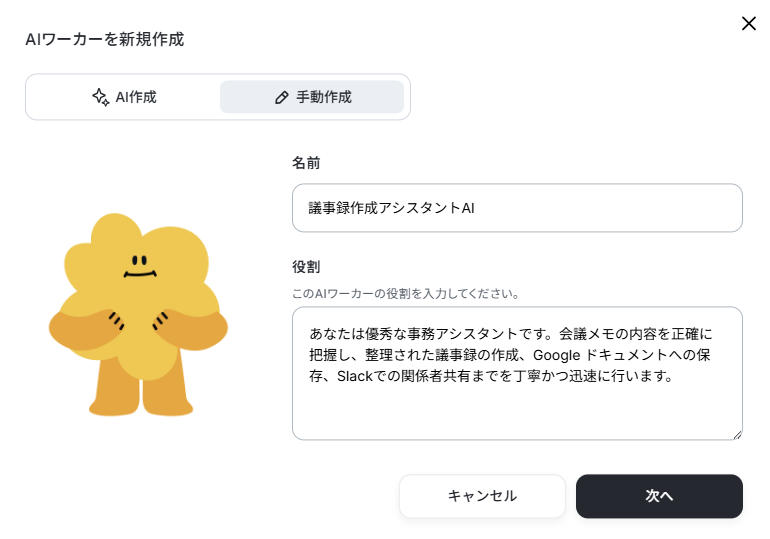Click the このAIワーカーの役割を入力してください helper text
This screenshot has height=539, width=770.
(406, 294)
